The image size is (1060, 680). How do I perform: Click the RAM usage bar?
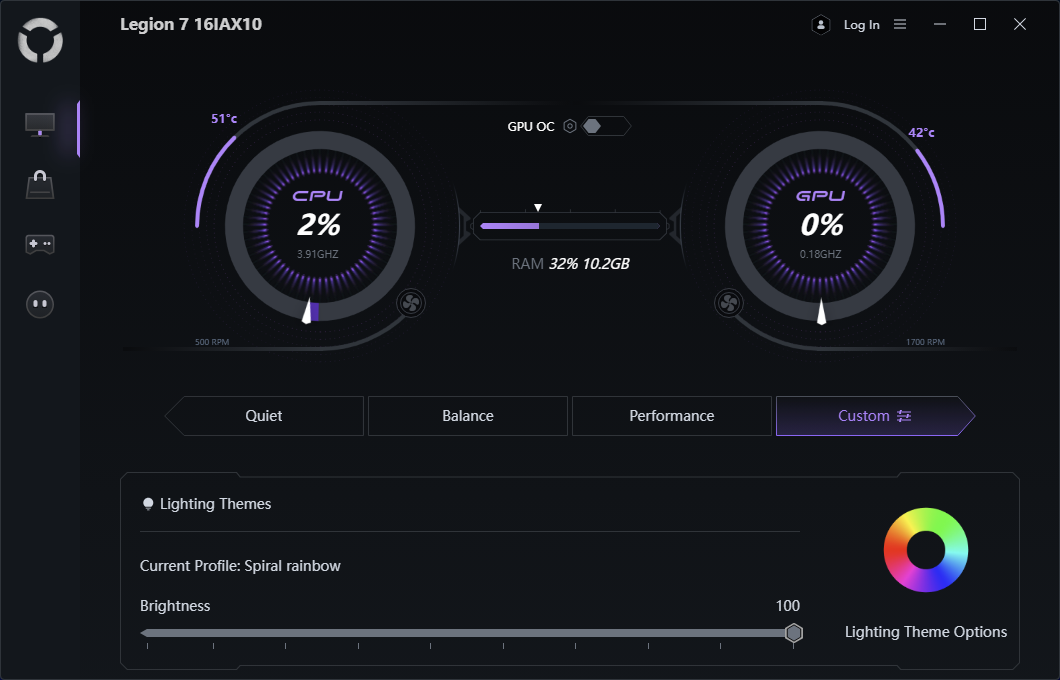point(570,226)
